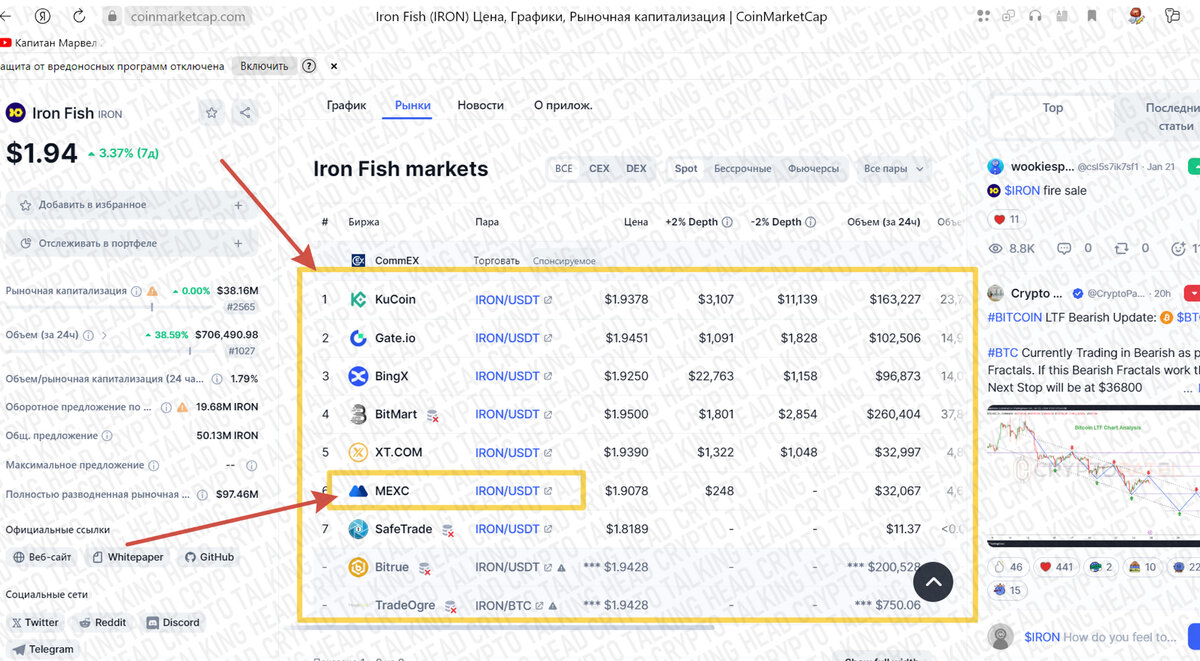Select Бессрочные market type
Image resolution: width=1200 pixels, height=661 pixels.
[x=743, y=169]
